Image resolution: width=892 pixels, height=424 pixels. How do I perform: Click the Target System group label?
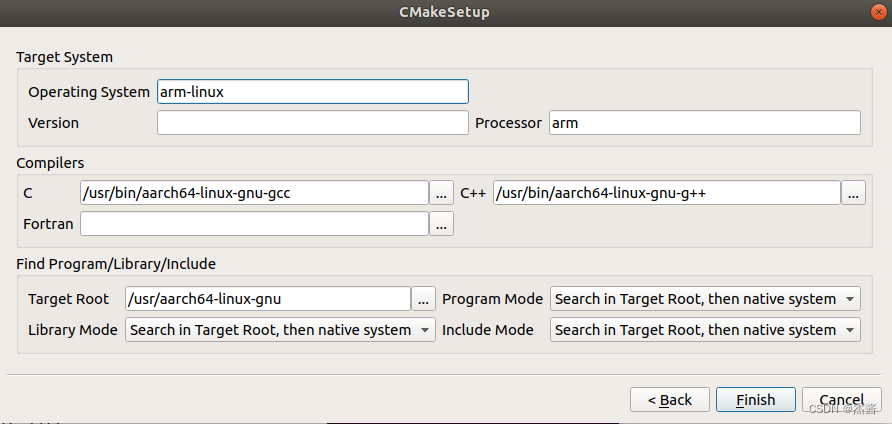click(x=64, y=57)
